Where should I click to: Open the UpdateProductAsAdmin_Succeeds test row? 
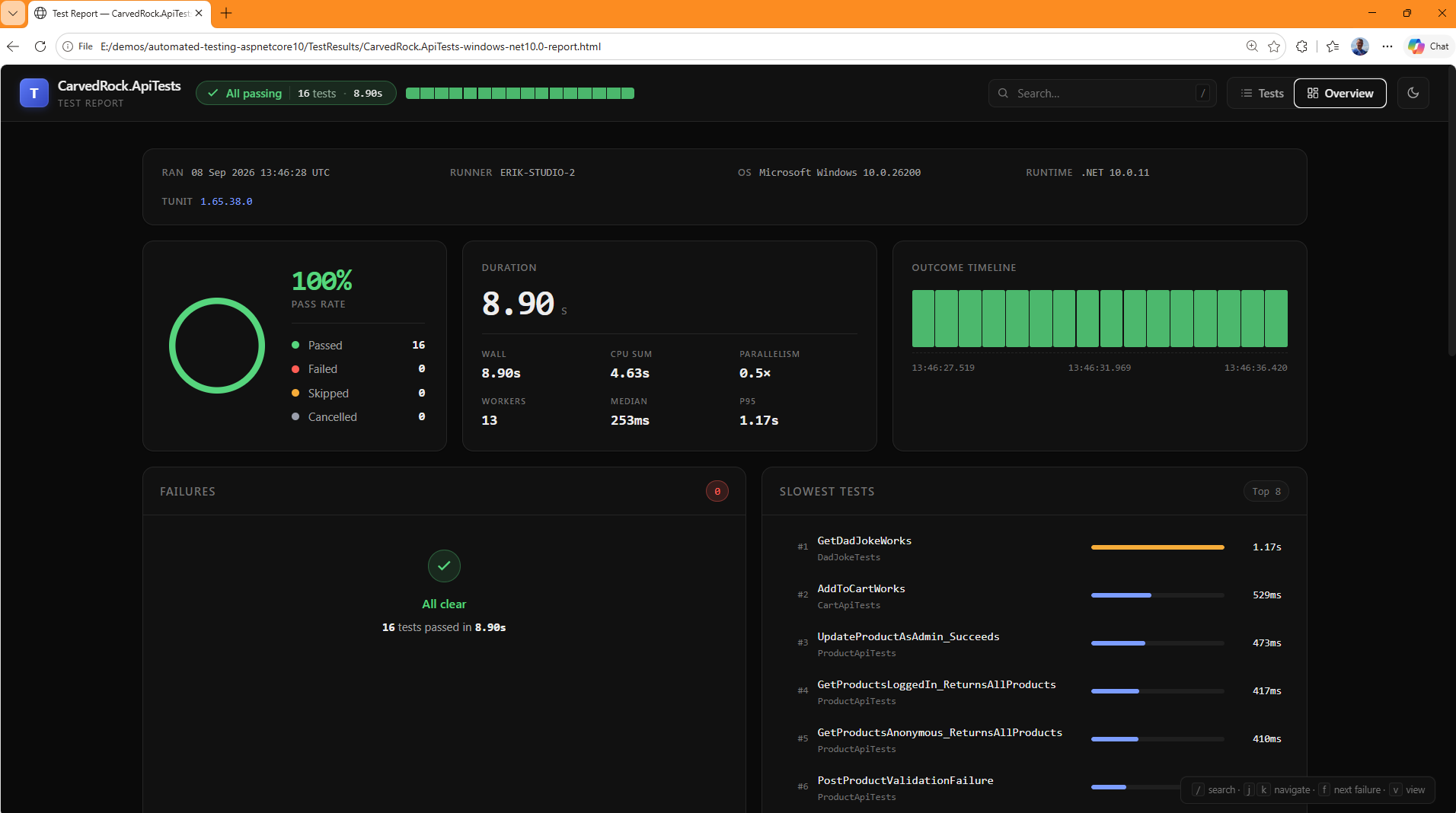[1034, 643]
